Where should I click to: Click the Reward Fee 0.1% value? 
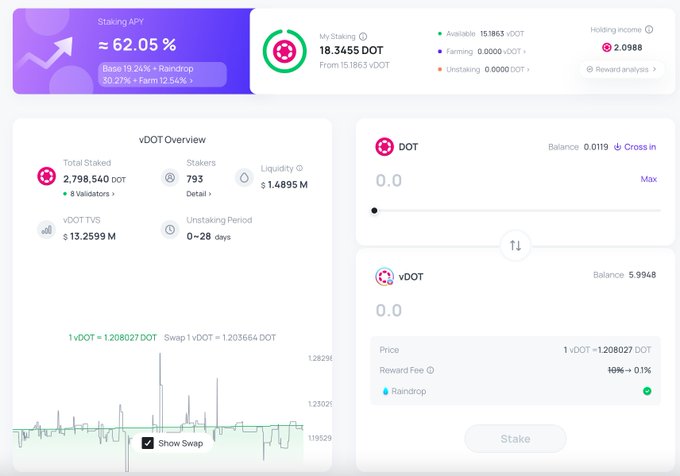642,370
